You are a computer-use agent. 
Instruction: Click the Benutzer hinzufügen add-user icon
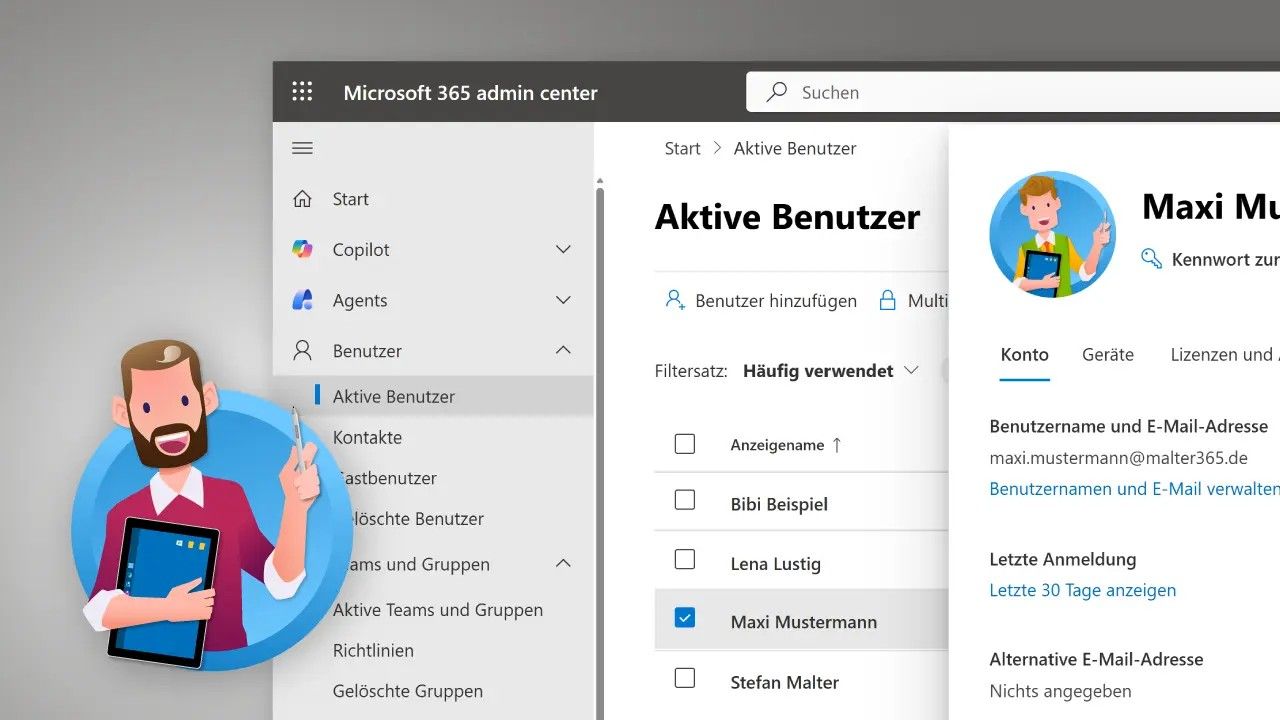pyautogui.click(x=675, y=300)
